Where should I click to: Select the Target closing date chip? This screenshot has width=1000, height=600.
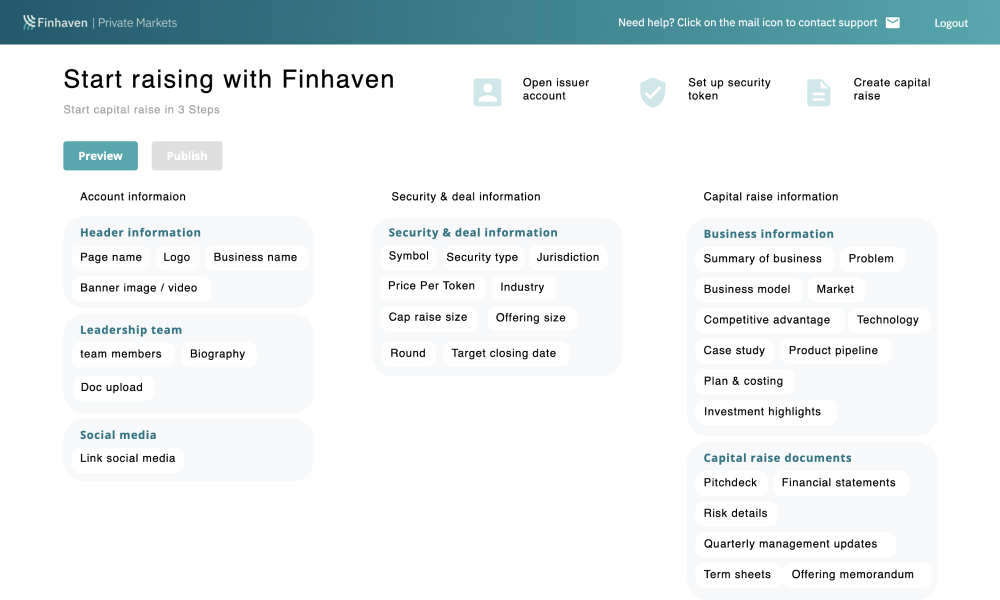click(x=504, y=354)
